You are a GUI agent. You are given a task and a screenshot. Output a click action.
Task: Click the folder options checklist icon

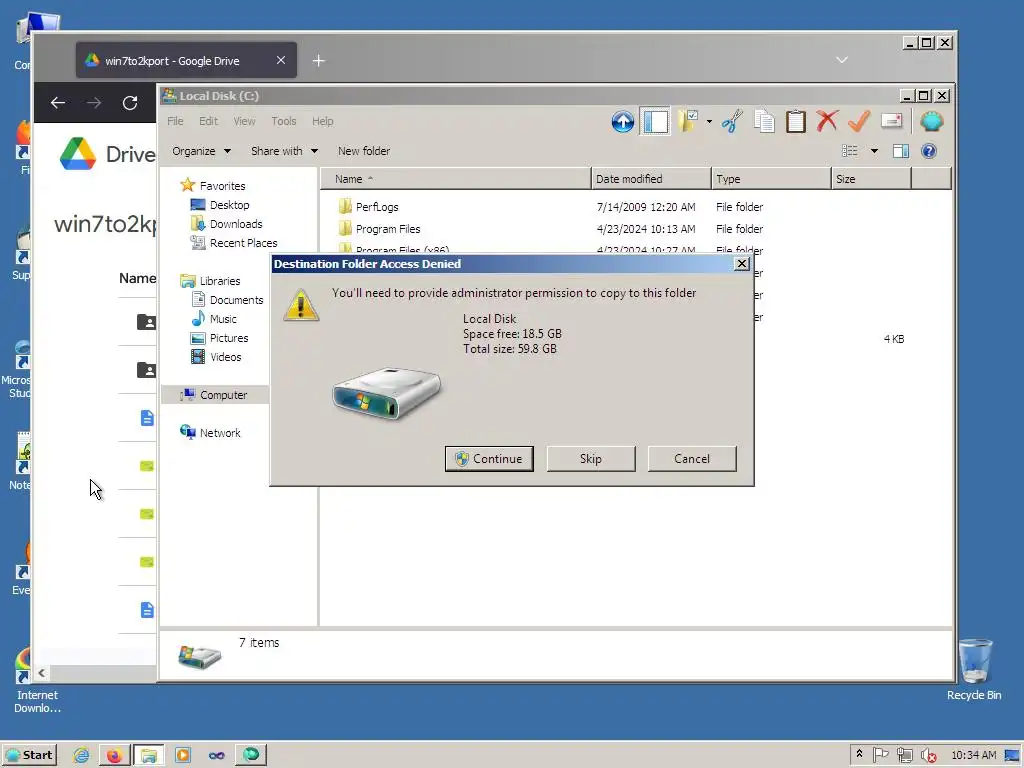coord(688,121)
